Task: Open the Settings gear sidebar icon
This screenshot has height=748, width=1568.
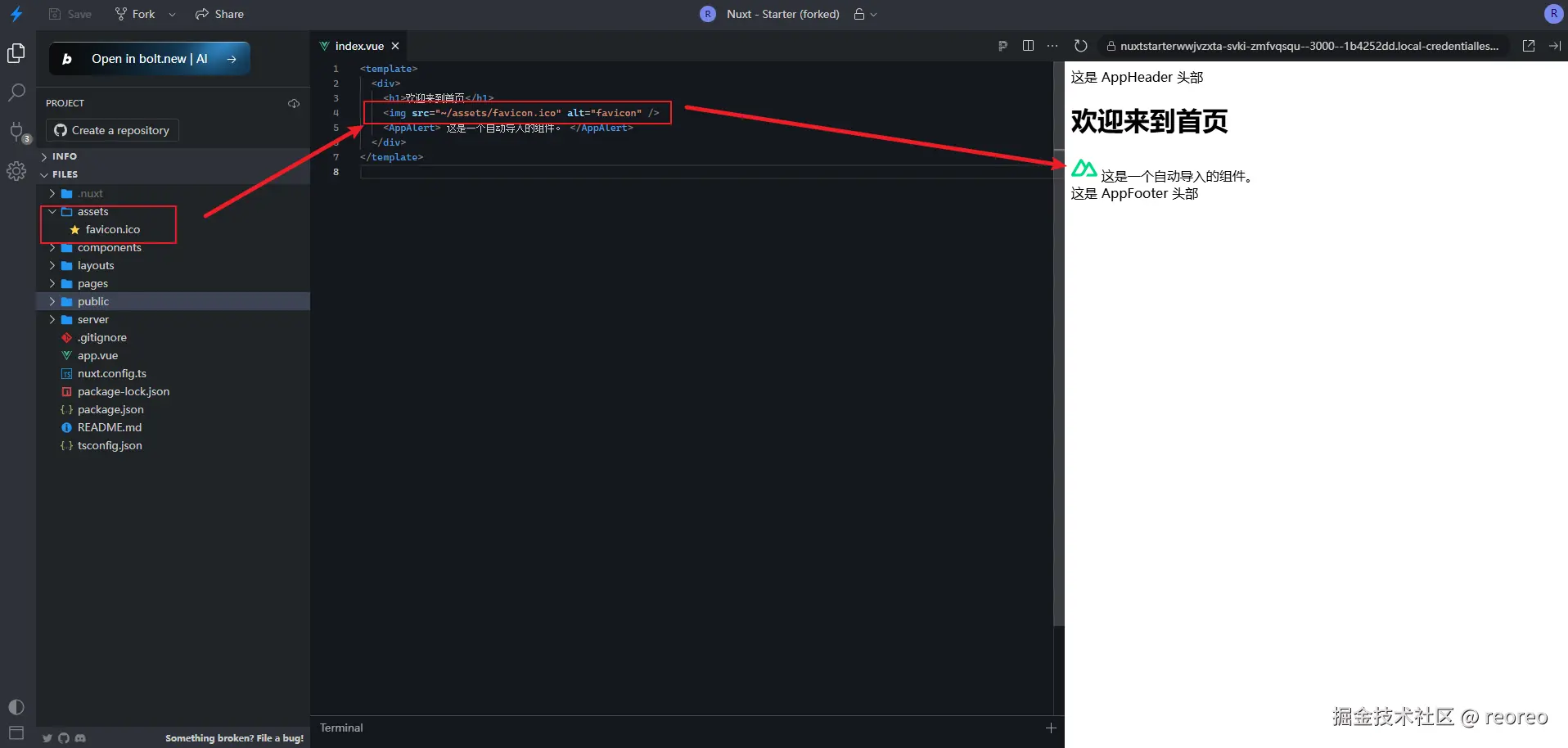Action: (16, 171)
